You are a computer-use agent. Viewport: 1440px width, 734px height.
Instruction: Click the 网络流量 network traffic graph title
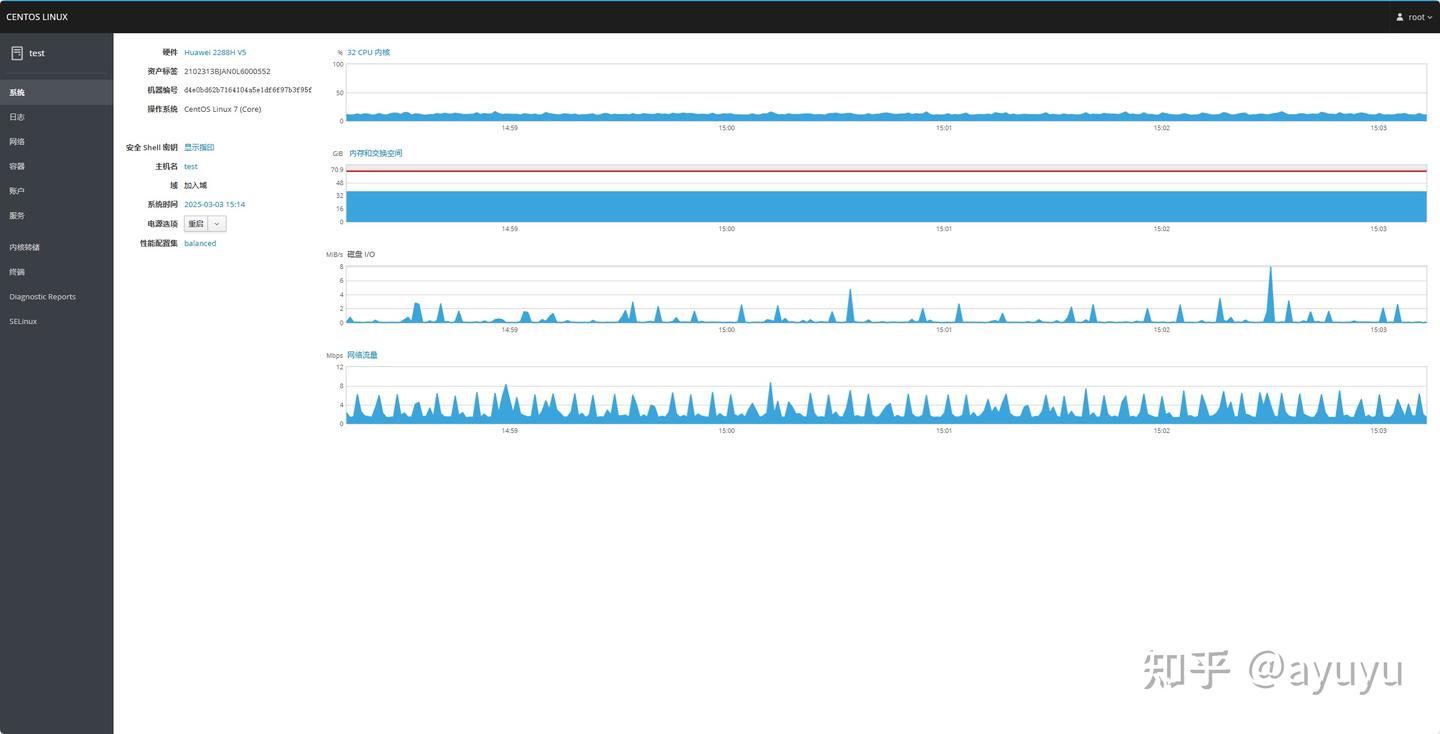click(362, 355)
